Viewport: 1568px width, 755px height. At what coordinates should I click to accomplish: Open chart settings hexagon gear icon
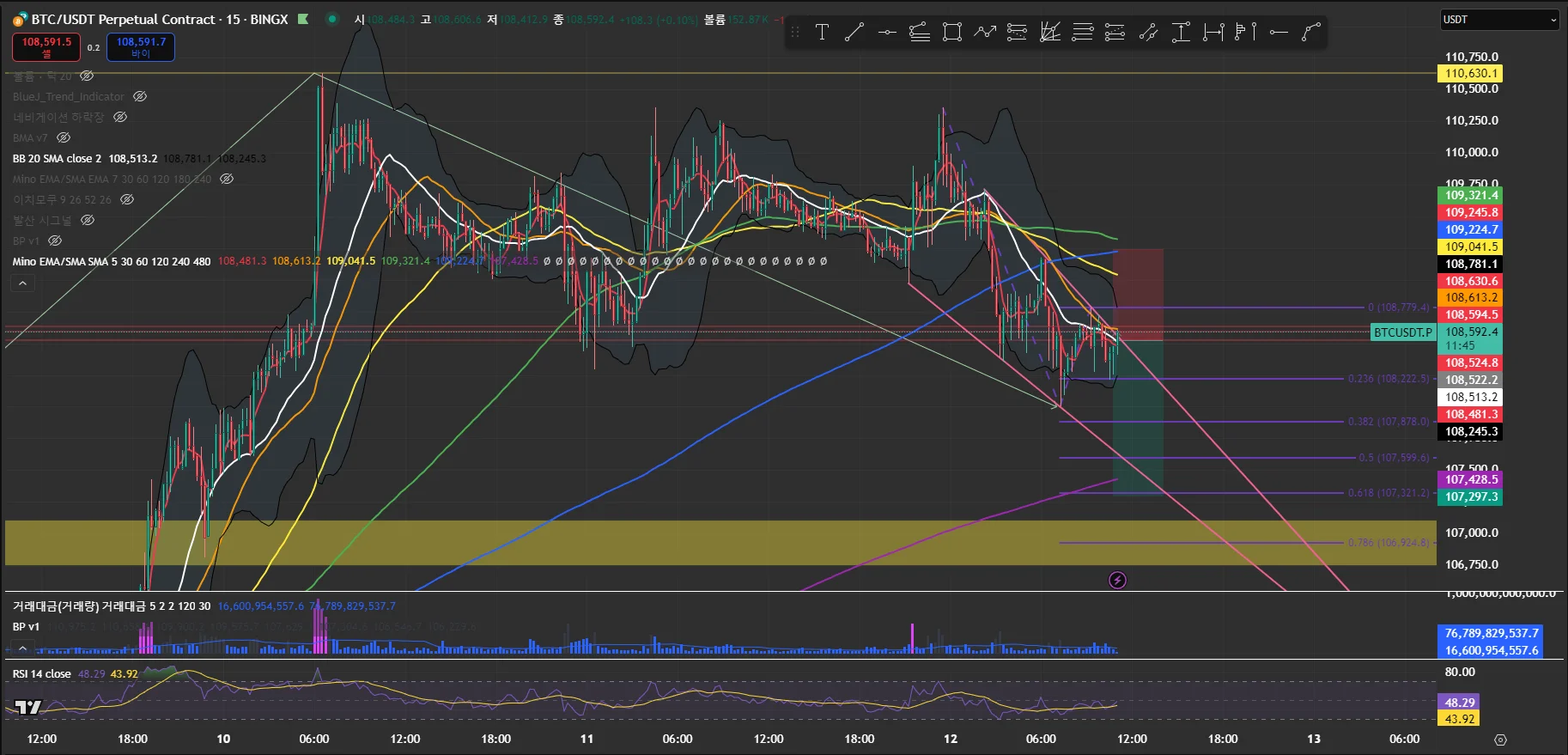point(1500,740)
